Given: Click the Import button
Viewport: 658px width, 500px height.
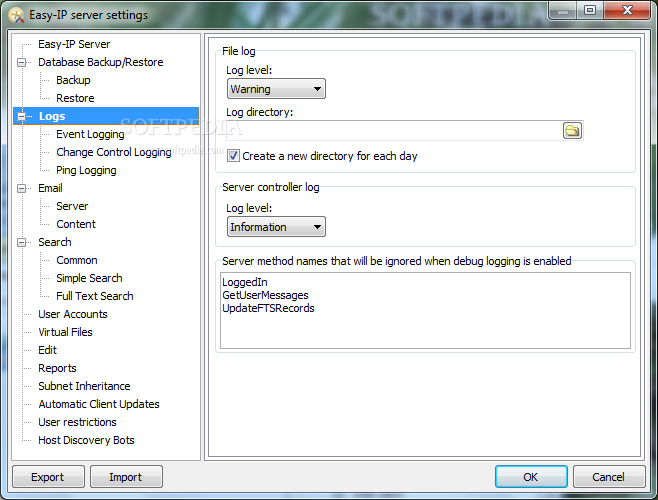Looking at the screenshot, I should click(126, 476).
